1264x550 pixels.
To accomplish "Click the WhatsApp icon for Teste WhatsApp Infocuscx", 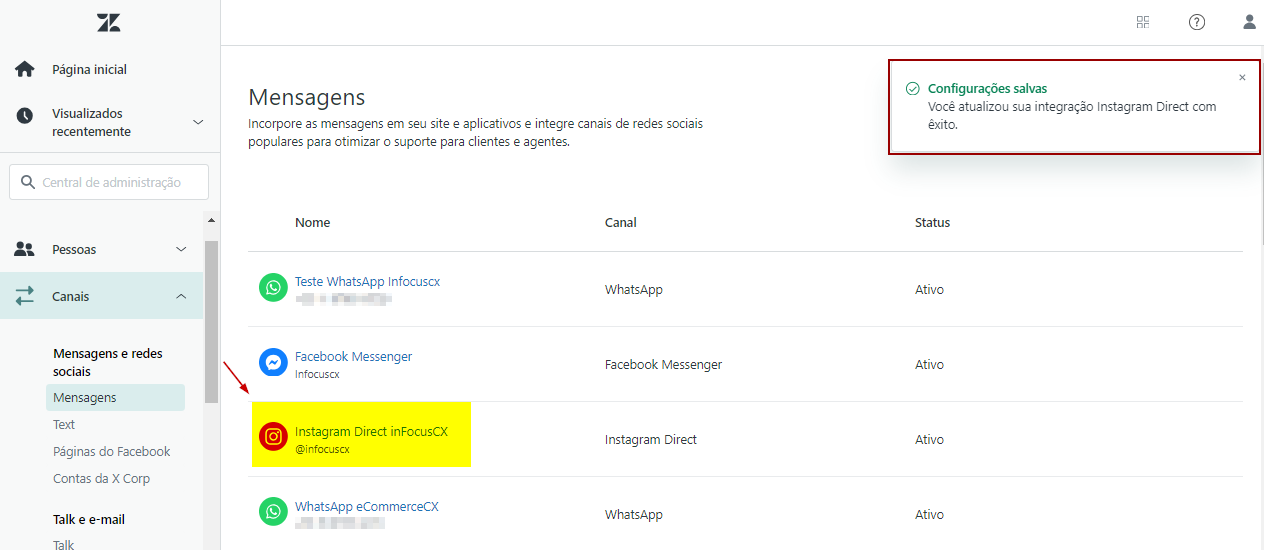I will pos(273,288).
